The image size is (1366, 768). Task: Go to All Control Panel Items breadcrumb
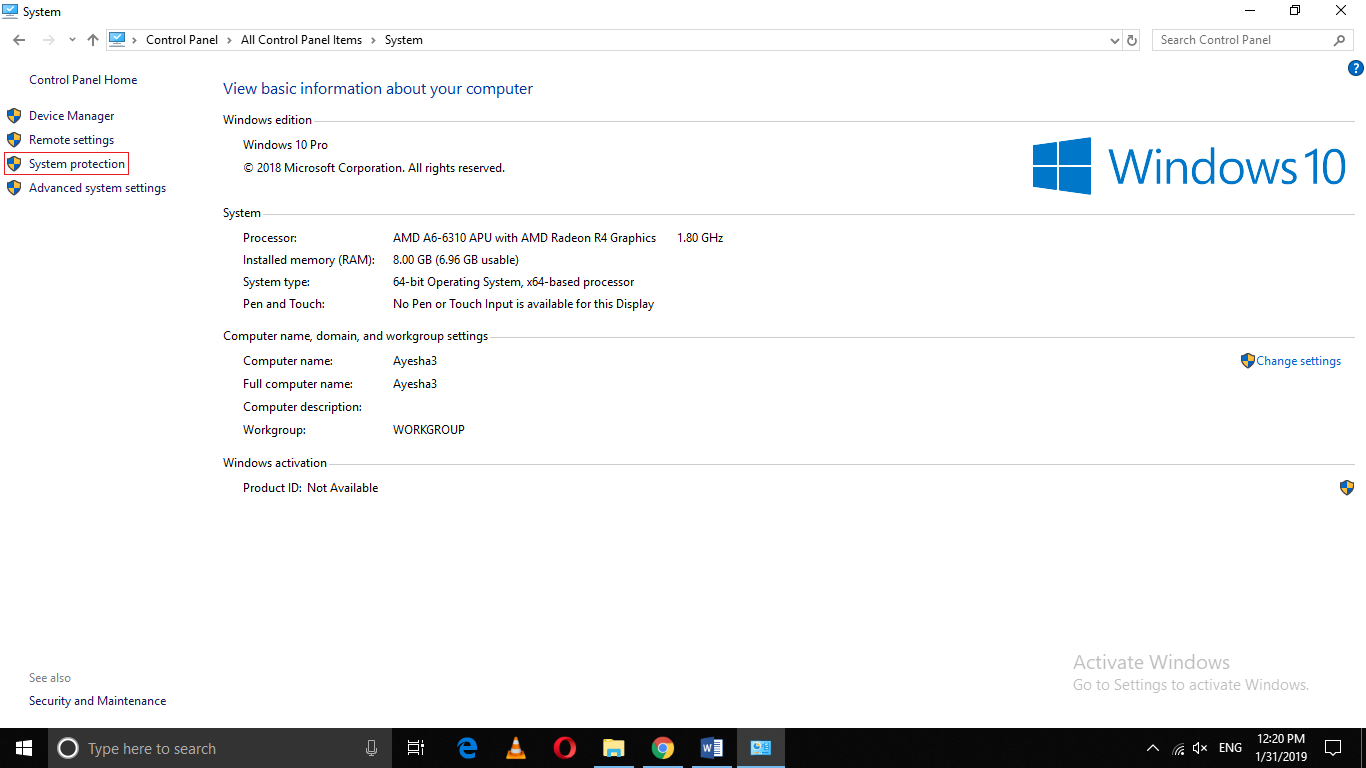click(301, 39)
